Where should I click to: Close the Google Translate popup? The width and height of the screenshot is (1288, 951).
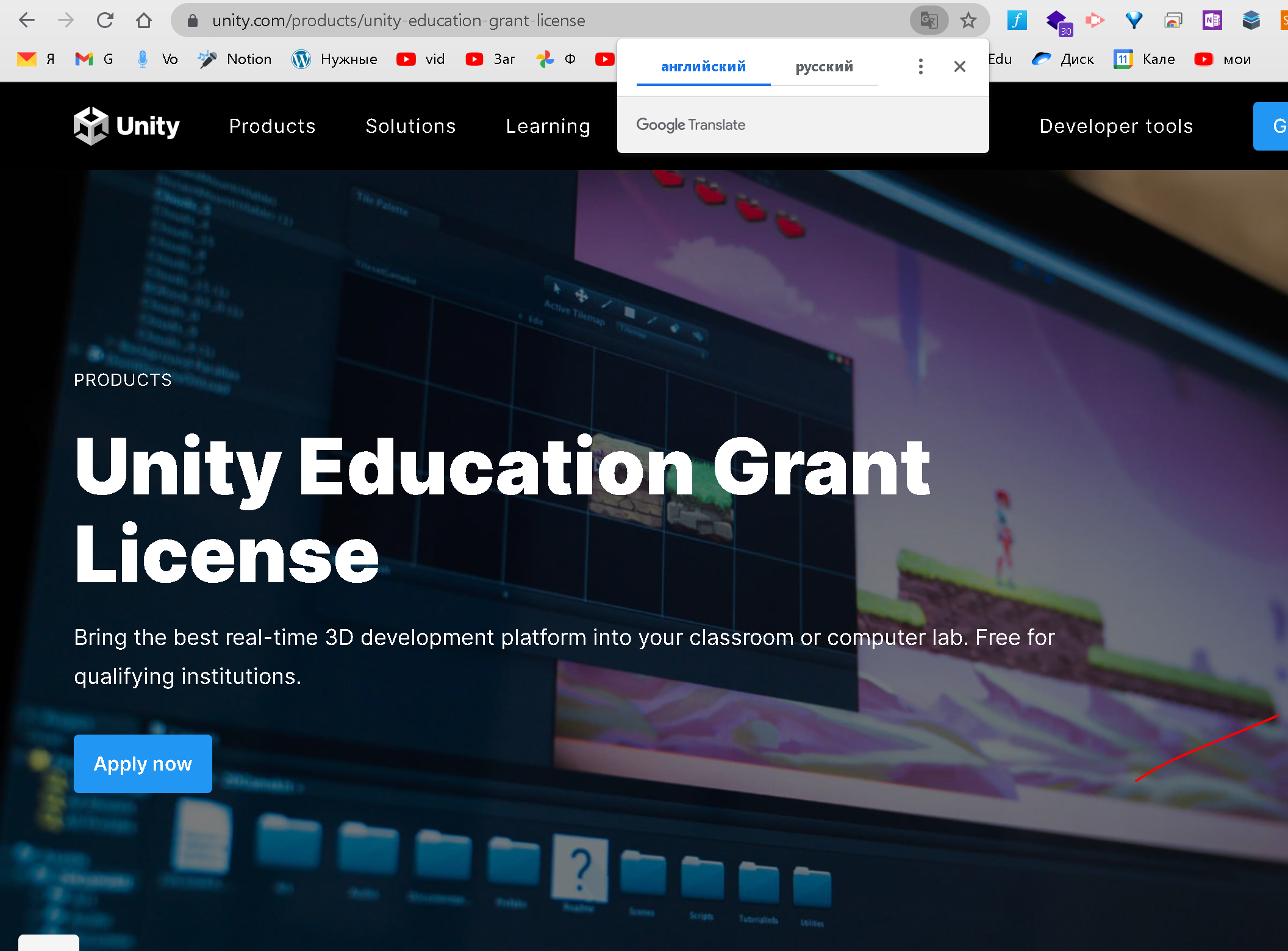[959, 66]
